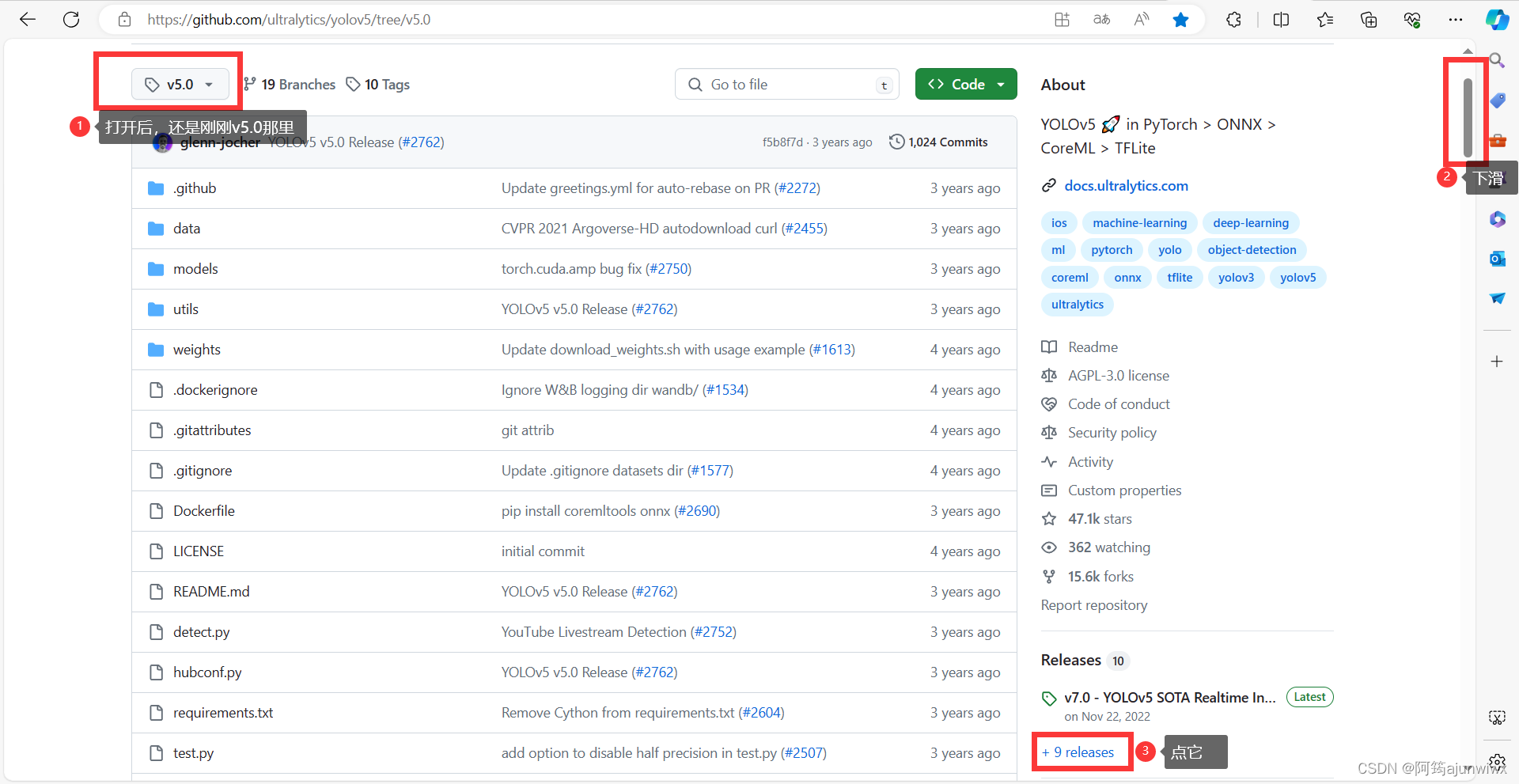
Task: Open the models folder
Action: [195, 269]
